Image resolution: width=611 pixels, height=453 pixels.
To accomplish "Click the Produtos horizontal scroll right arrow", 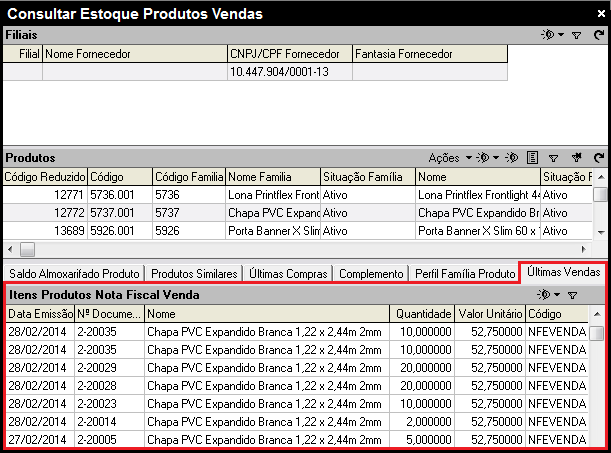I will (583, 249).
